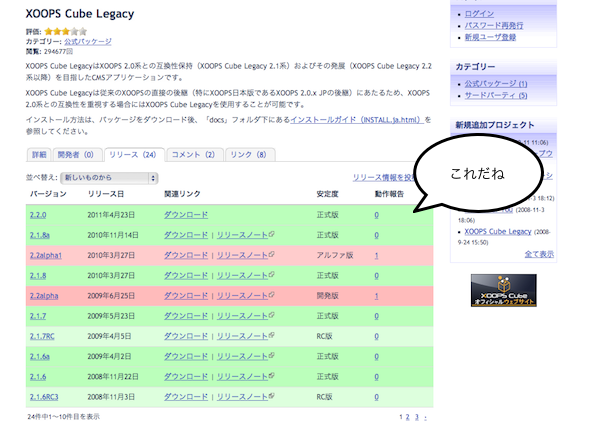The height and width of the screenshot is (421, 600).
Task: Click the 公式パッケージ category link under title
Action: 88,41
